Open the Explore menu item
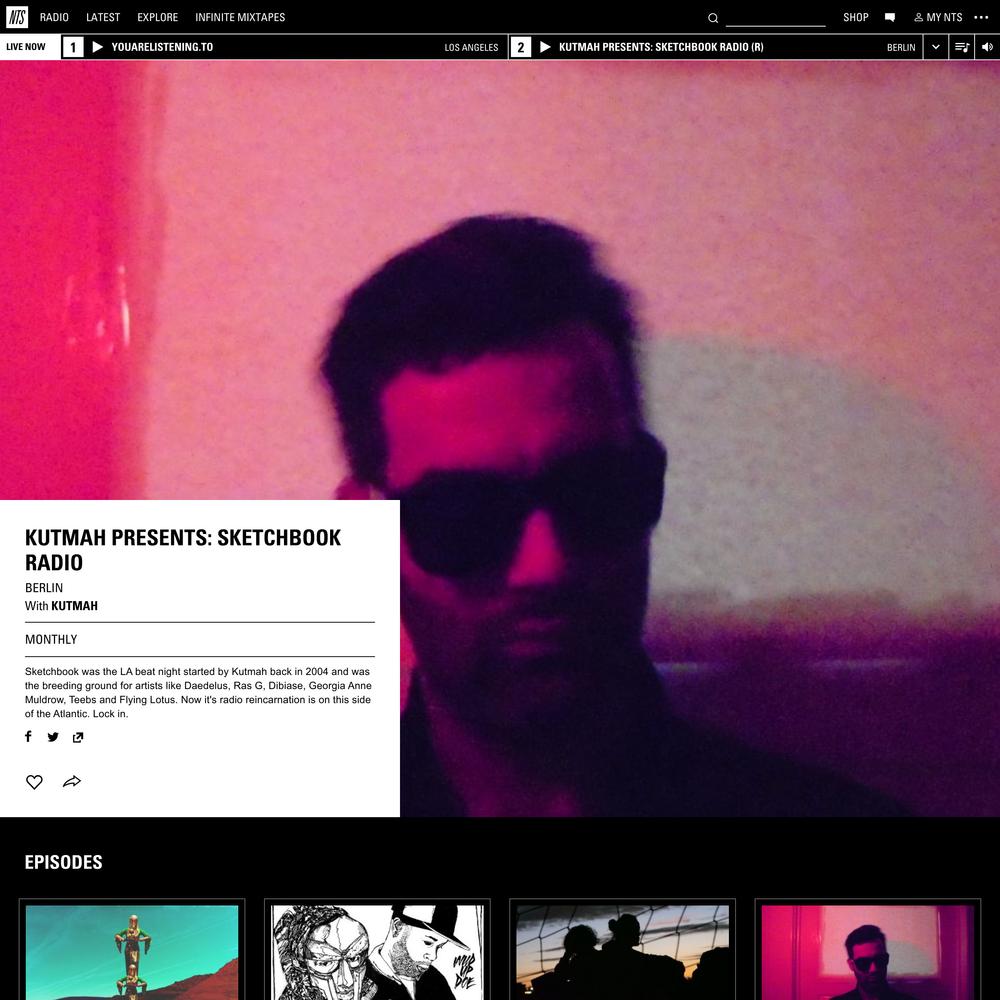Image resolution: width=1000 pixels, height=1000 pixels. tap(158, 17)
